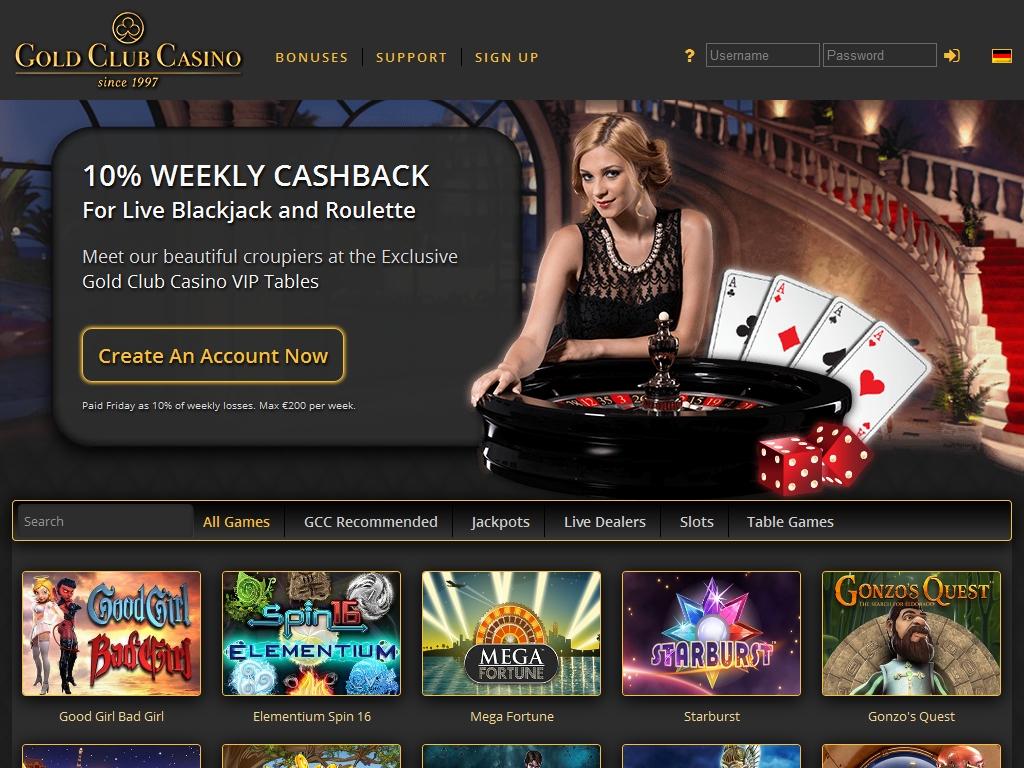Launch the Starburst game thumbnail
Image resolution: width=1024 pixels, height=768 pixels.
(x=711, y=633)
